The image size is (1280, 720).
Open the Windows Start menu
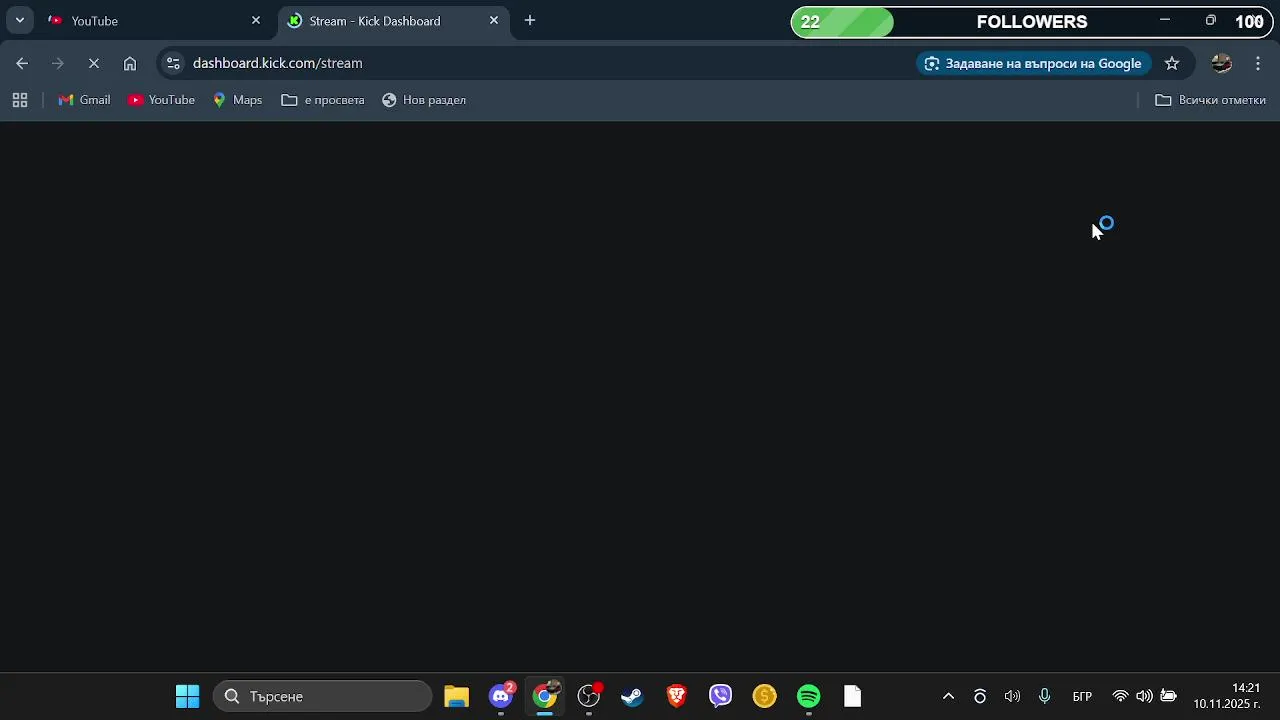click(187, 696)
